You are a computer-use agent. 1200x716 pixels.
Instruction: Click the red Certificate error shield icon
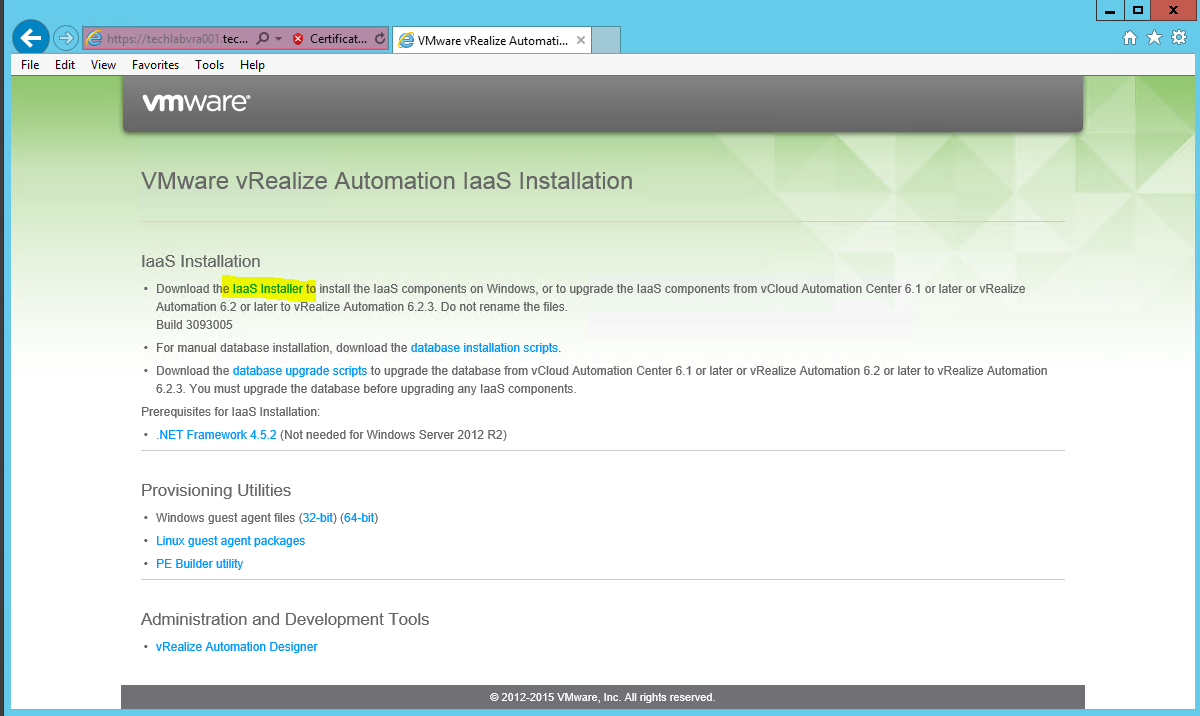[298, 39]
